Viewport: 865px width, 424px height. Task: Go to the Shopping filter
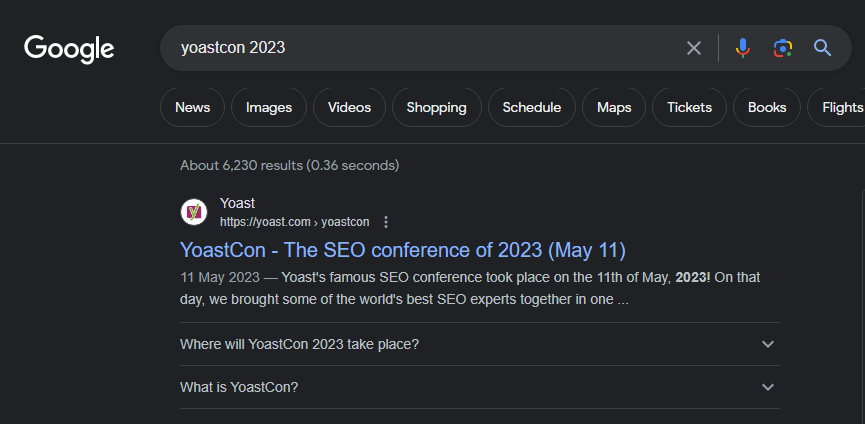436,107
